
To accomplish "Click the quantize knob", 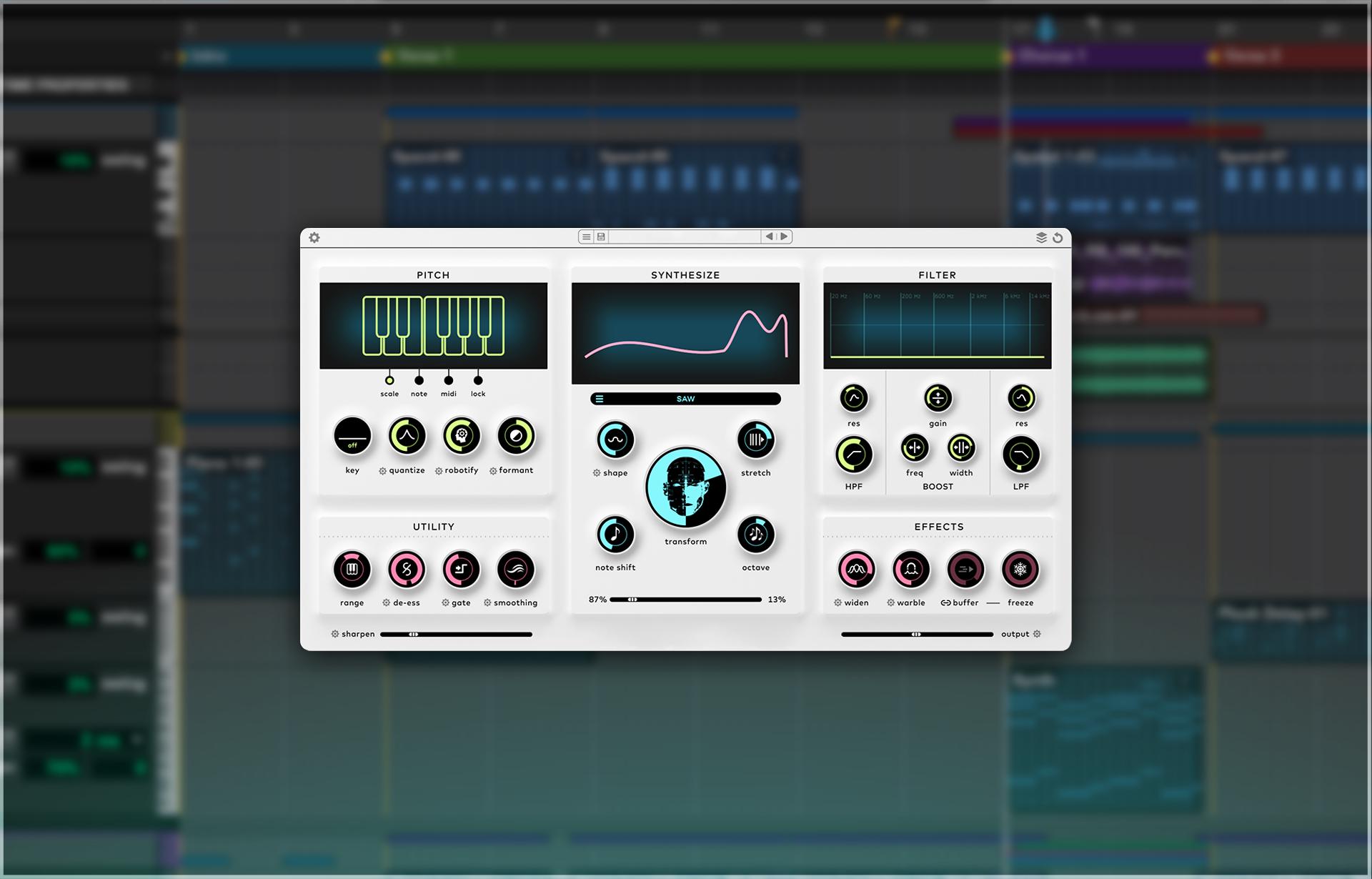I will [x=407, y=436].
